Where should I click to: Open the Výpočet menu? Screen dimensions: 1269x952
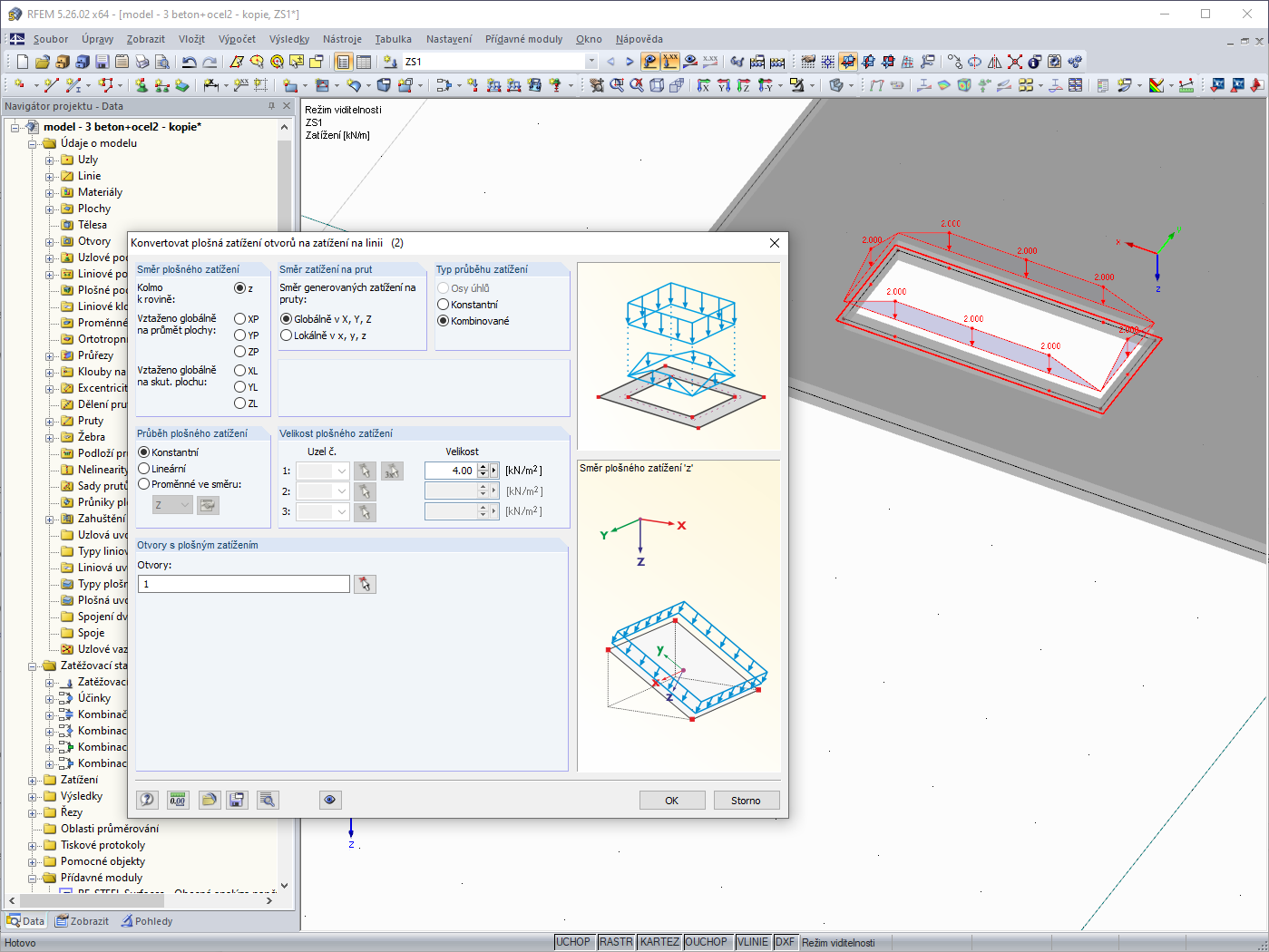tap(237, 39)
